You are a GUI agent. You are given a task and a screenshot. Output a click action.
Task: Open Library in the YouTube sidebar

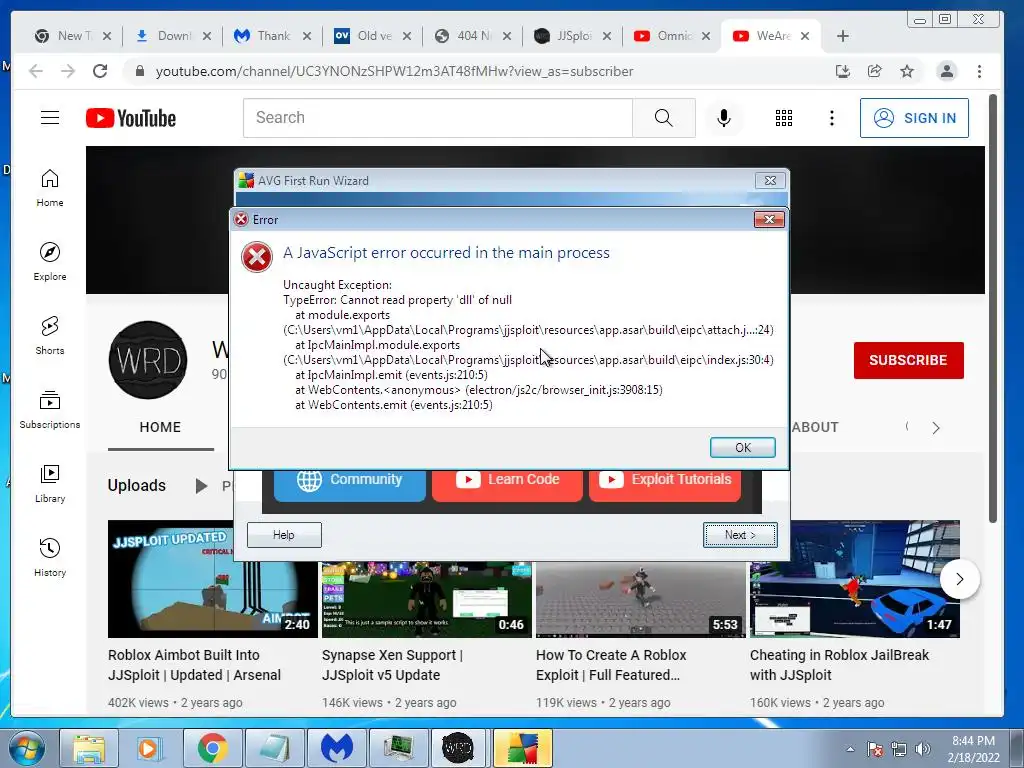[x=50, y=483]
